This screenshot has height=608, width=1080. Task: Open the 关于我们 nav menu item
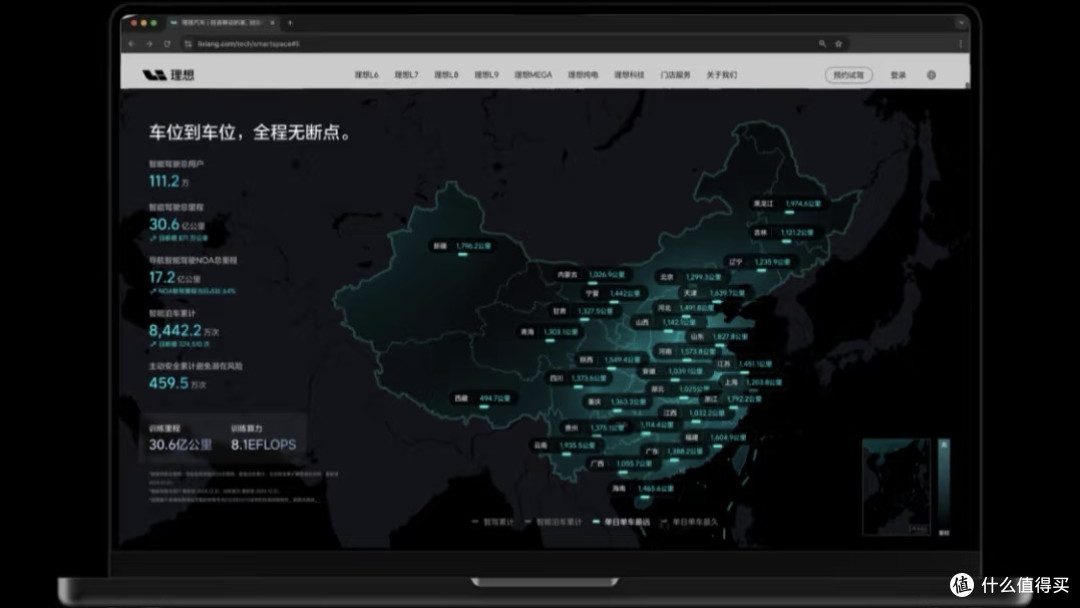click(x=721, y=74)
